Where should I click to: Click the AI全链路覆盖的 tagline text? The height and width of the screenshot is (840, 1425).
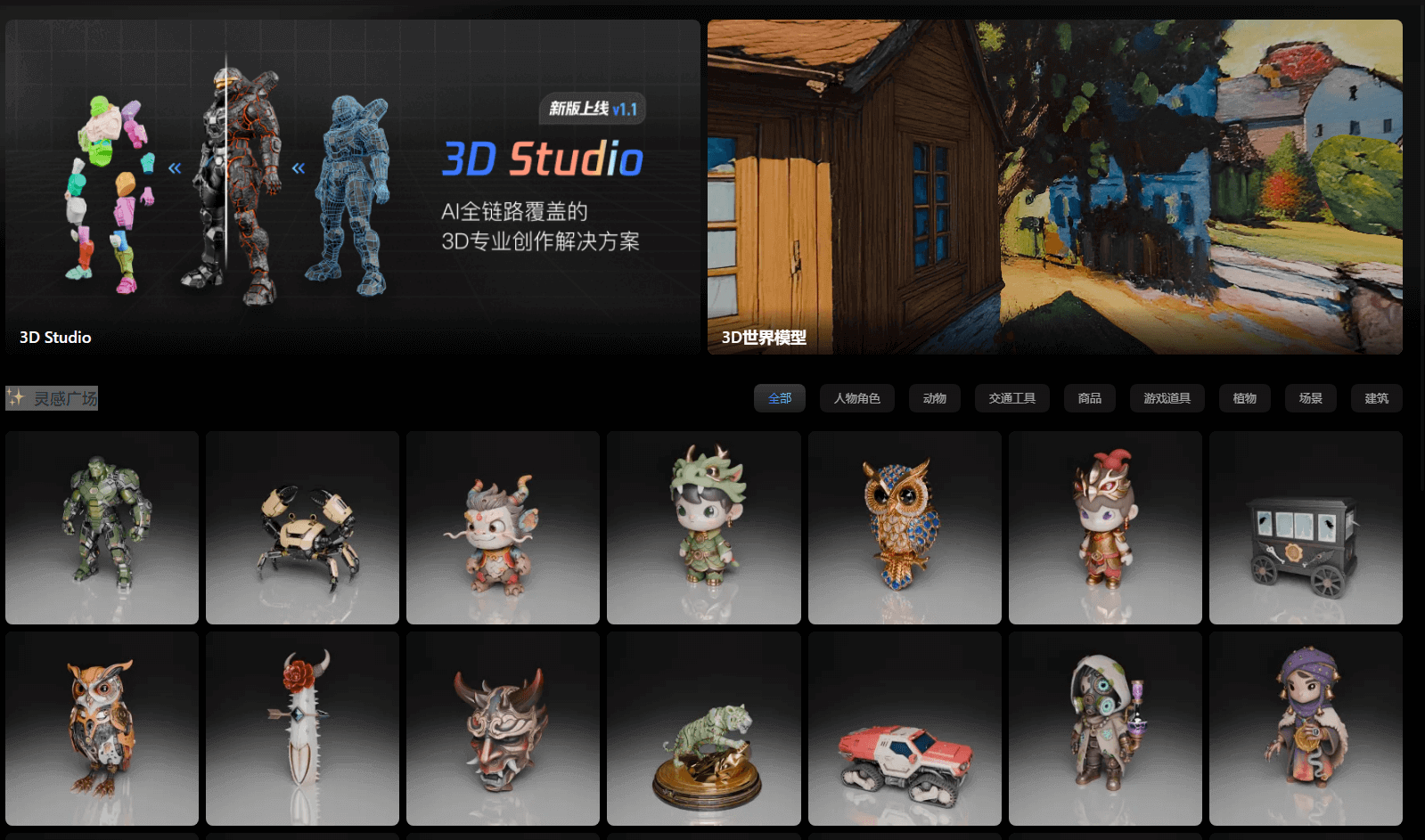pyautogui.click(x=514, y=211)
